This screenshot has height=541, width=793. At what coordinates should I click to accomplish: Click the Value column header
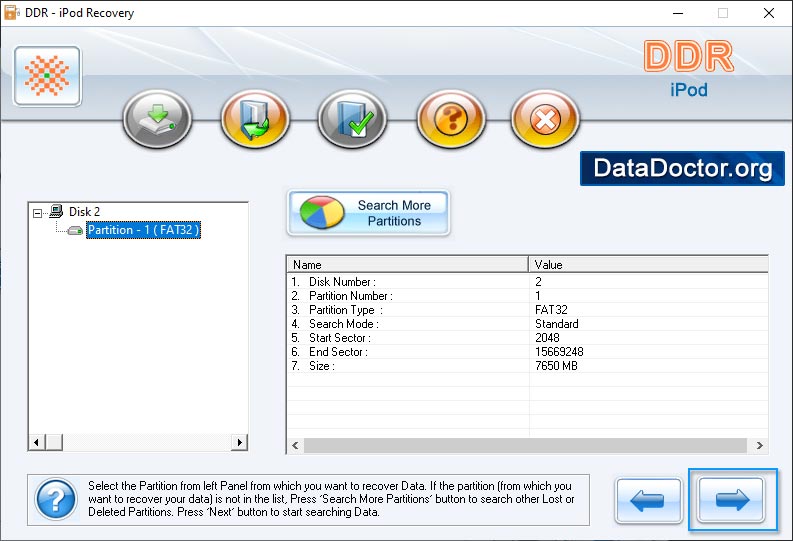pos(648,265)
